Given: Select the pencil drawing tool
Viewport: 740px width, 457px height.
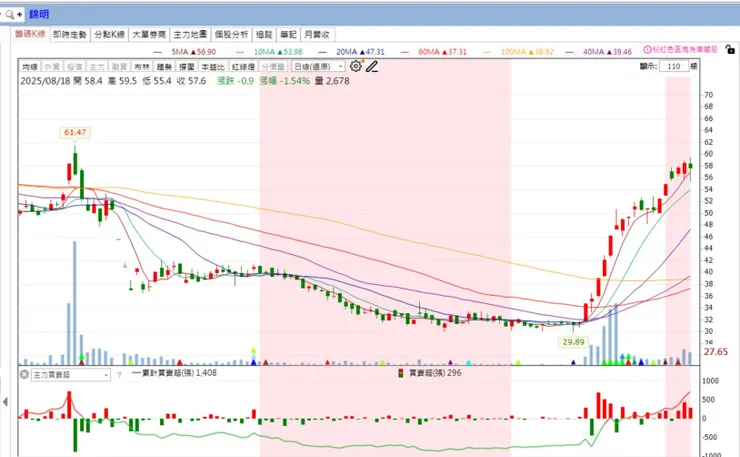Looking at the screenshot, I should [x=372, y=67].
